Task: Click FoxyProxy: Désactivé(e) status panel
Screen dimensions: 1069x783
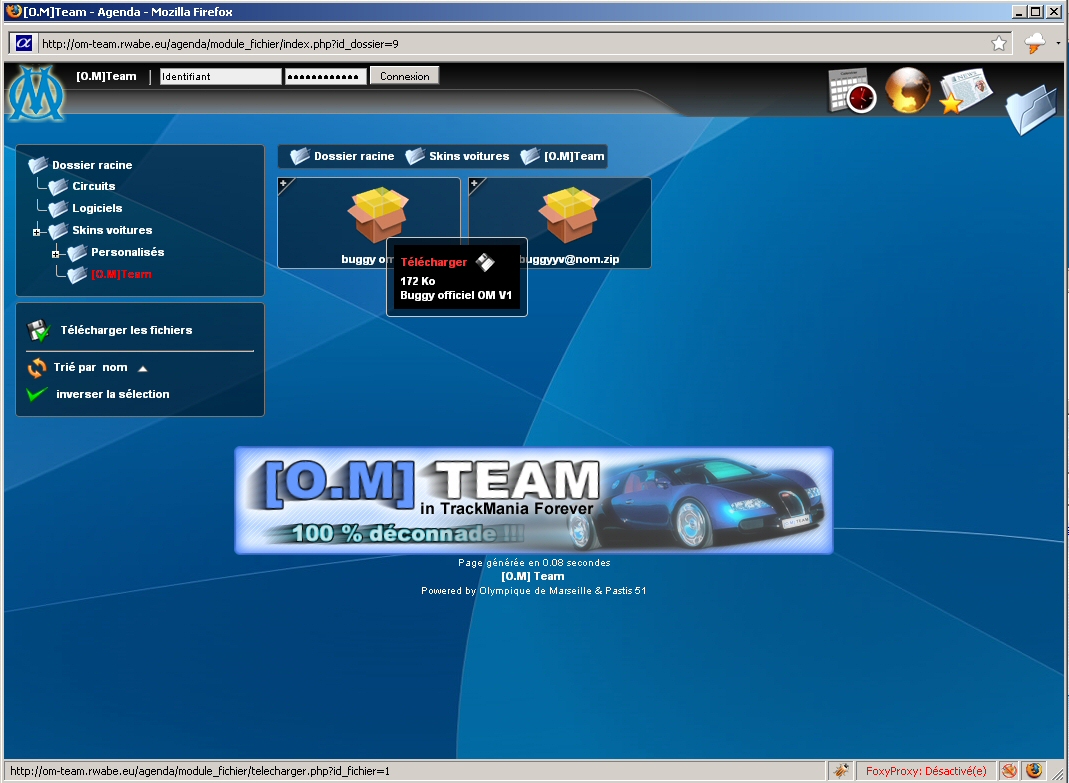Action: 926,771
